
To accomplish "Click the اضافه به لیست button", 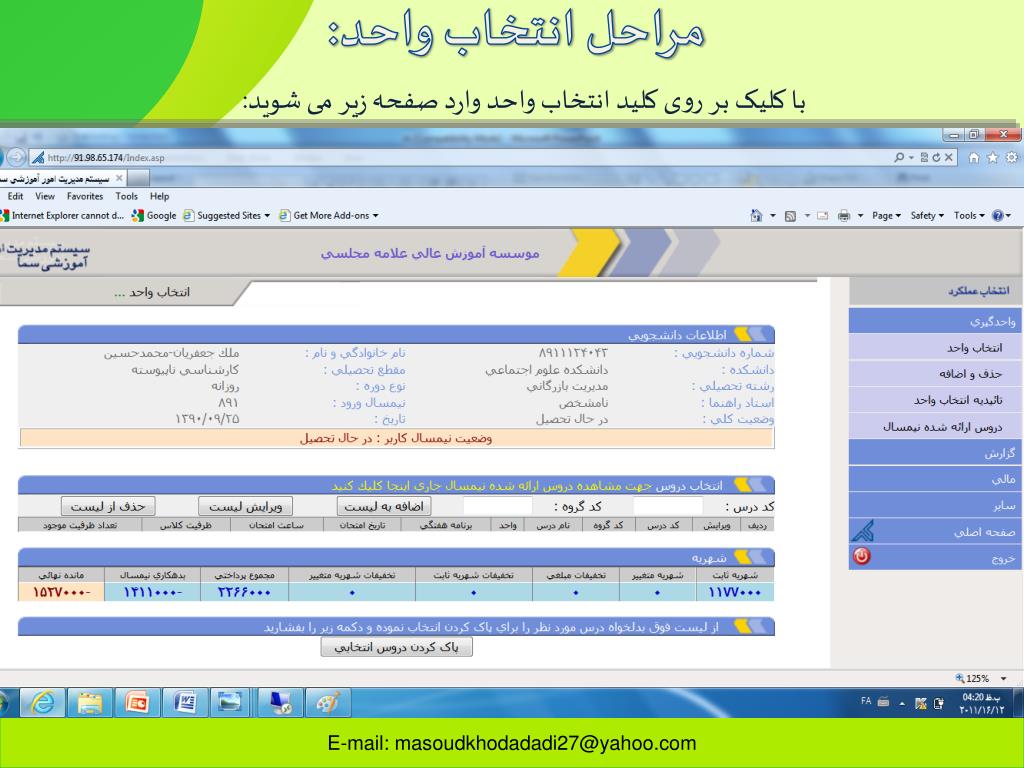I will [384, 506].
